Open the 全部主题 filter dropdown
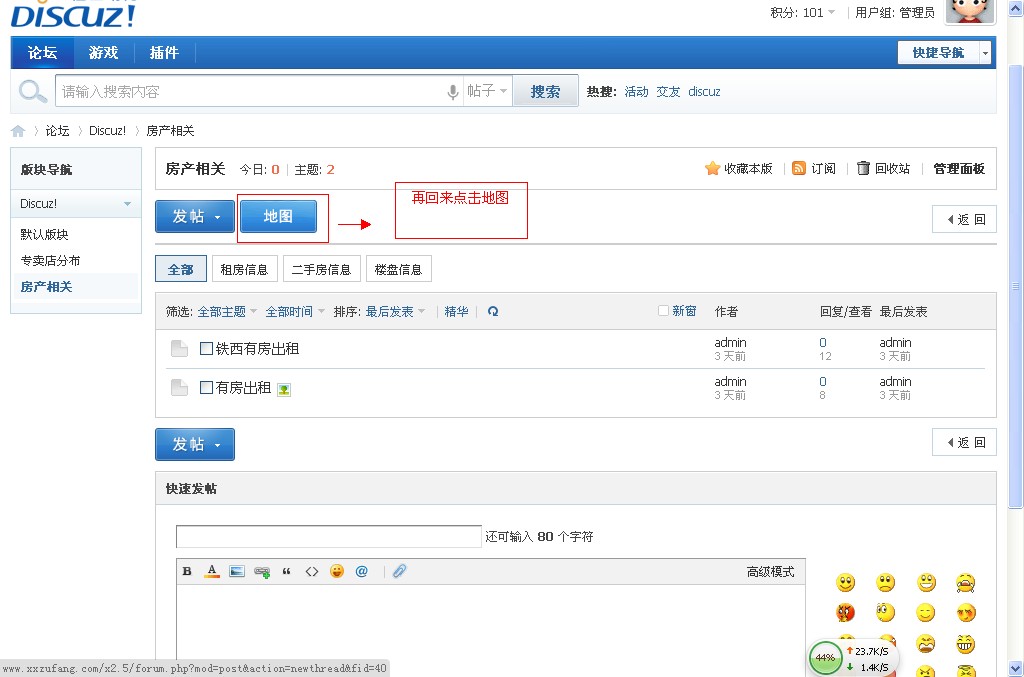 click(x=227, y=311)
